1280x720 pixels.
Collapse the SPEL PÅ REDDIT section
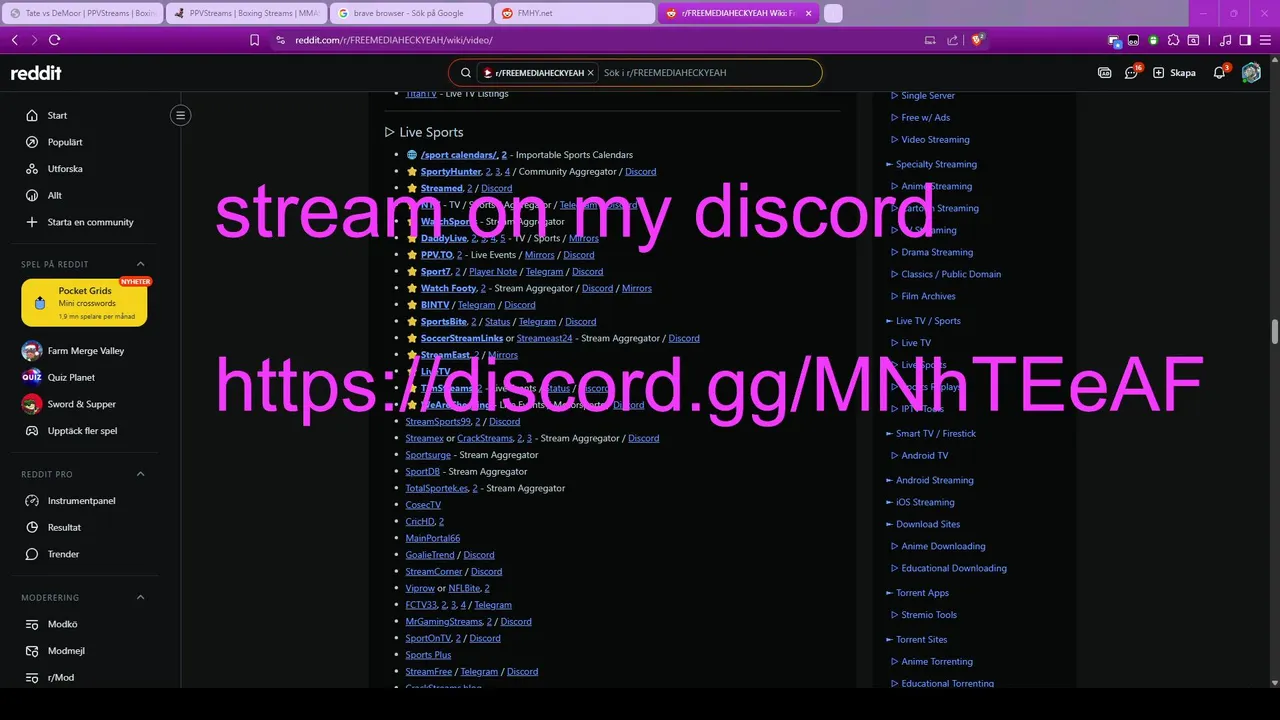click(140, 264)
